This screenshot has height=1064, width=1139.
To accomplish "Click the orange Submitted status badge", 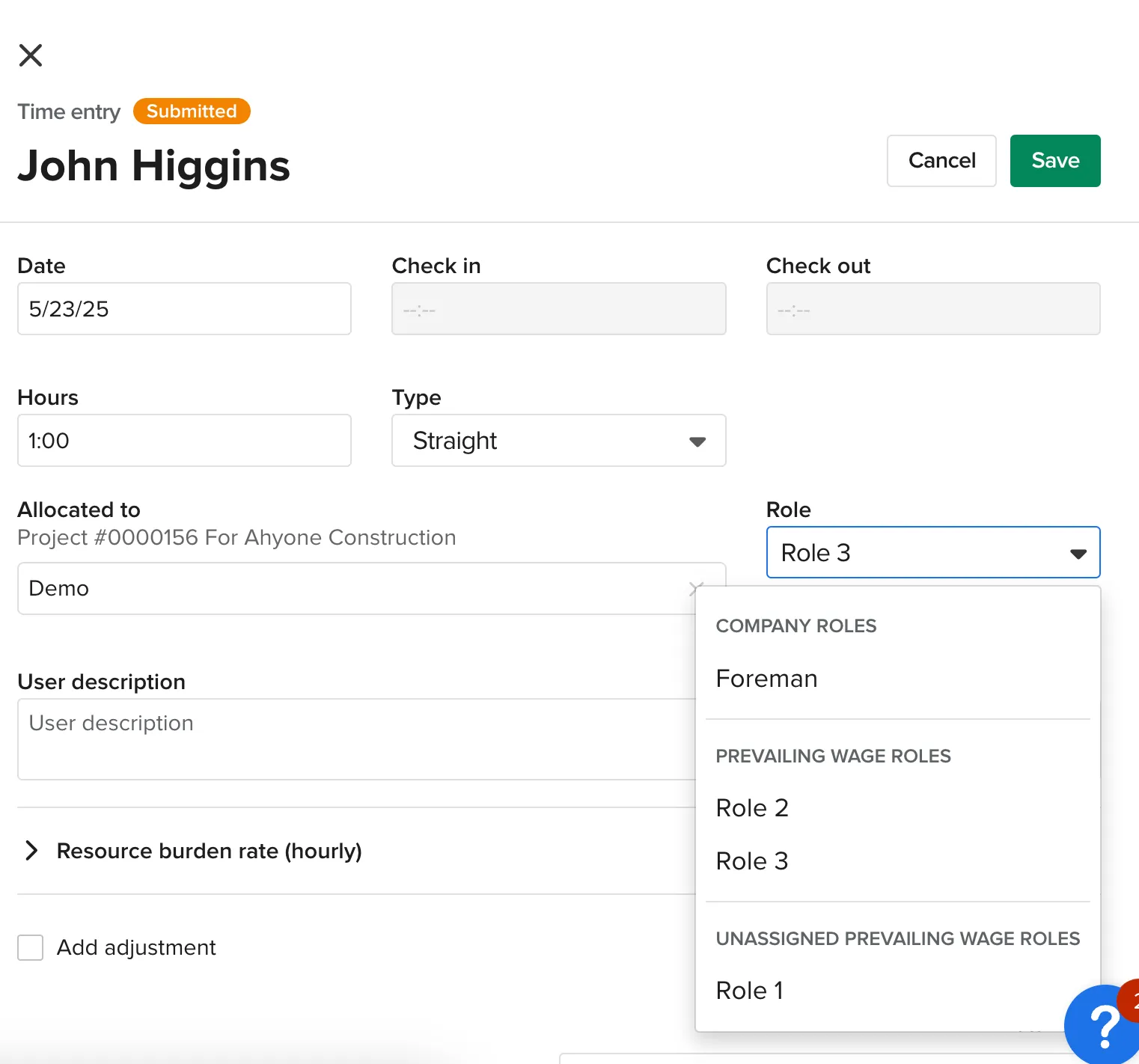I will point(192,111).
